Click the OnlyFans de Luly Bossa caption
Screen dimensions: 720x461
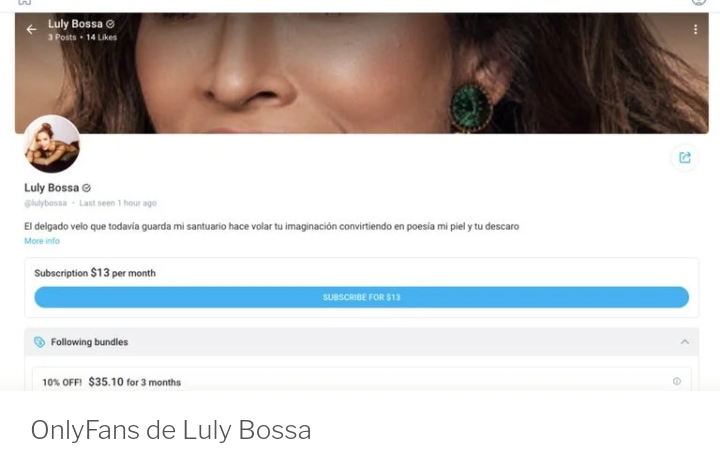click(x=171, y=430)
